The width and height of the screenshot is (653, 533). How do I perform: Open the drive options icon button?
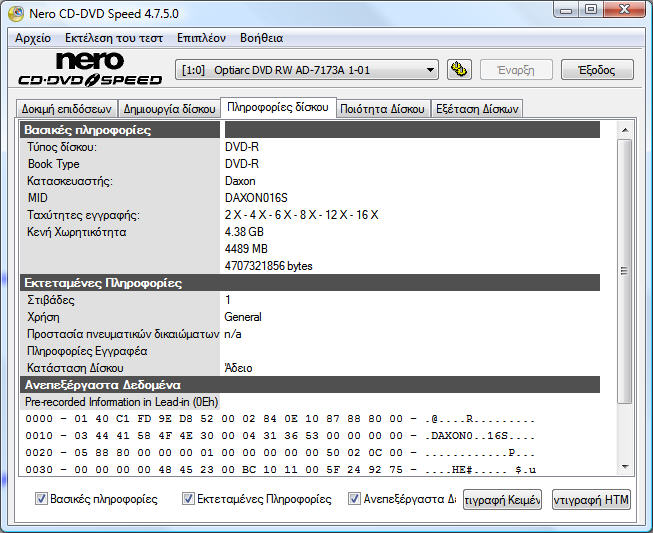coord(459,69)
